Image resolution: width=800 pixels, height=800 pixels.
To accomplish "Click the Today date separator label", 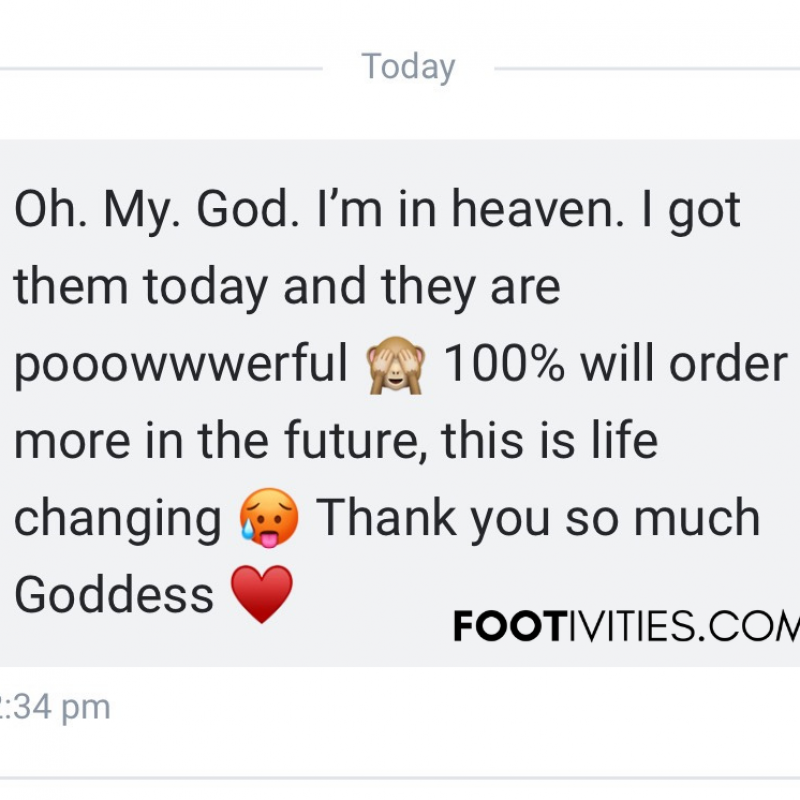I will [x=408, y=67].
